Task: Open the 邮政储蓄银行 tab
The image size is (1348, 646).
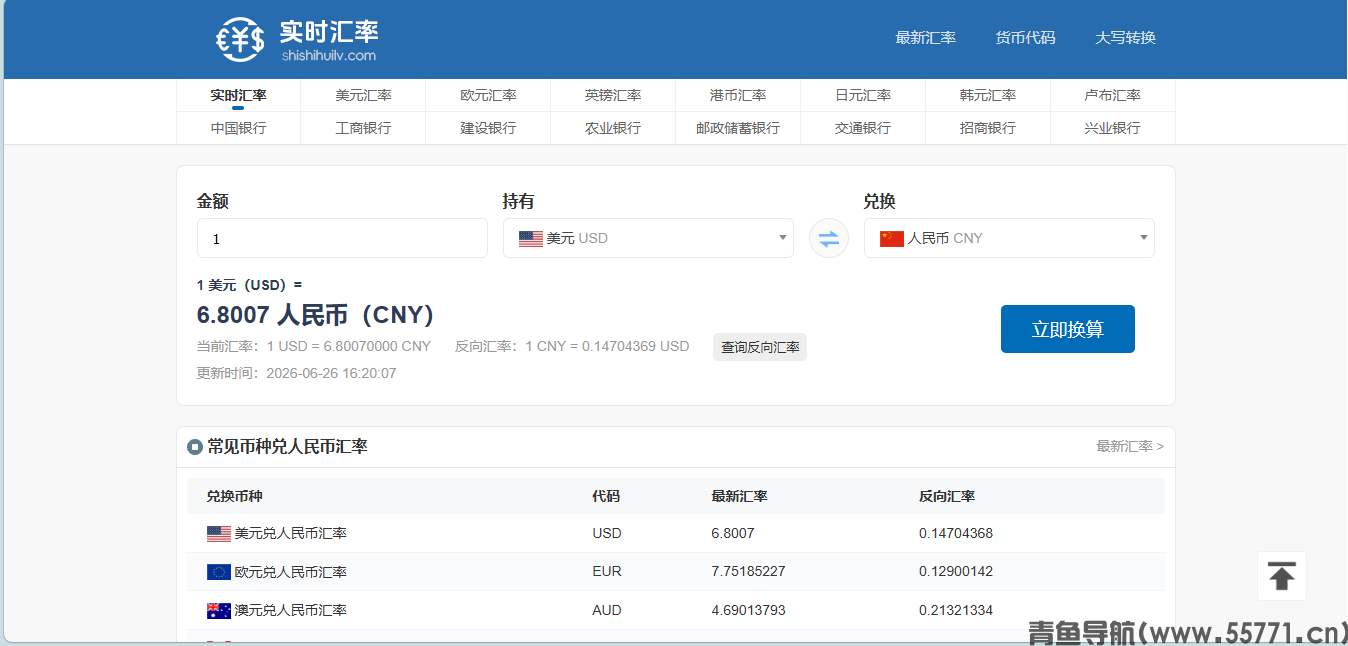Action: [738, 128]
